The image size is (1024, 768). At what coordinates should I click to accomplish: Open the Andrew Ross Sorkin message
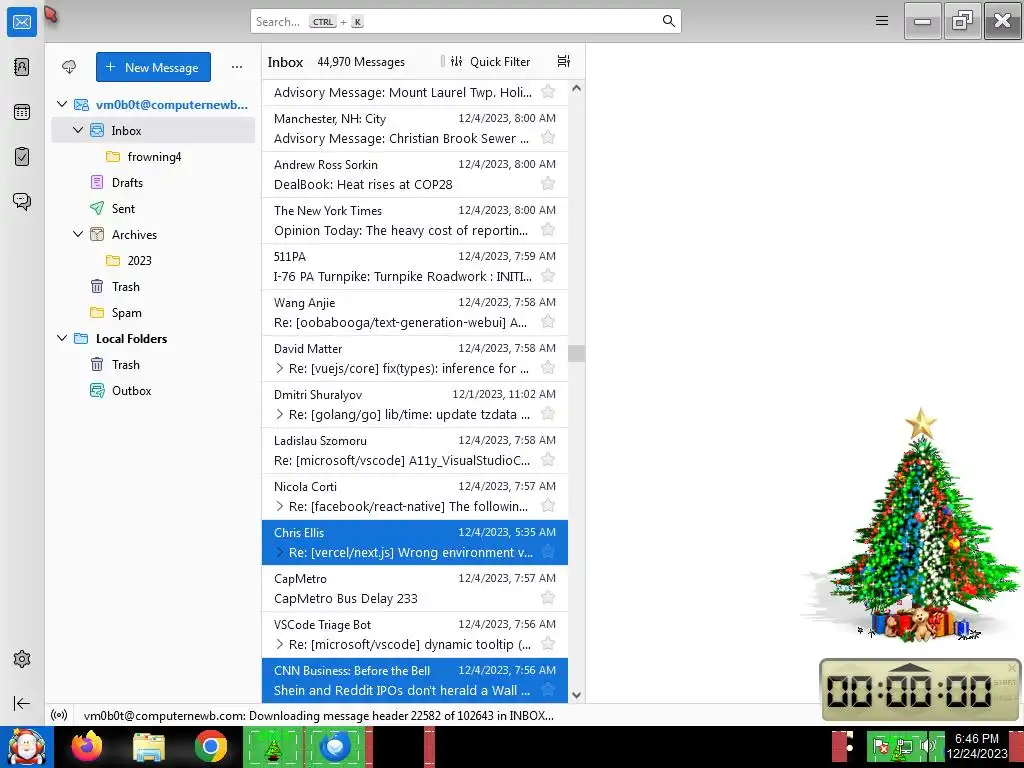point(415,174)
